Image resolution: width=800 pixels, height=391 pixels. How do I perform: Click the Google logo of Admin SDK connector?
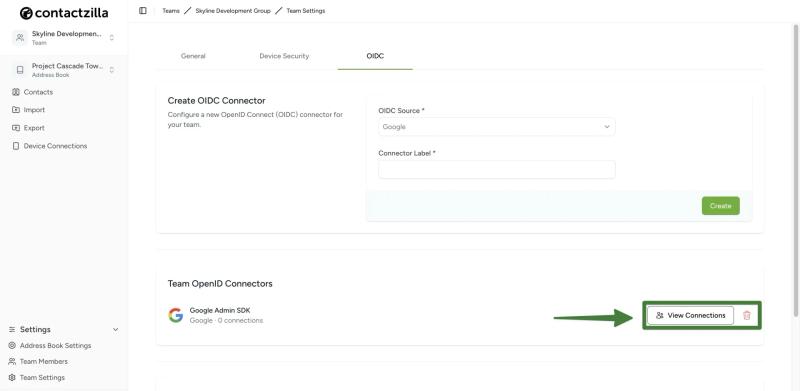pyautogui.click(x=176, y=315)
